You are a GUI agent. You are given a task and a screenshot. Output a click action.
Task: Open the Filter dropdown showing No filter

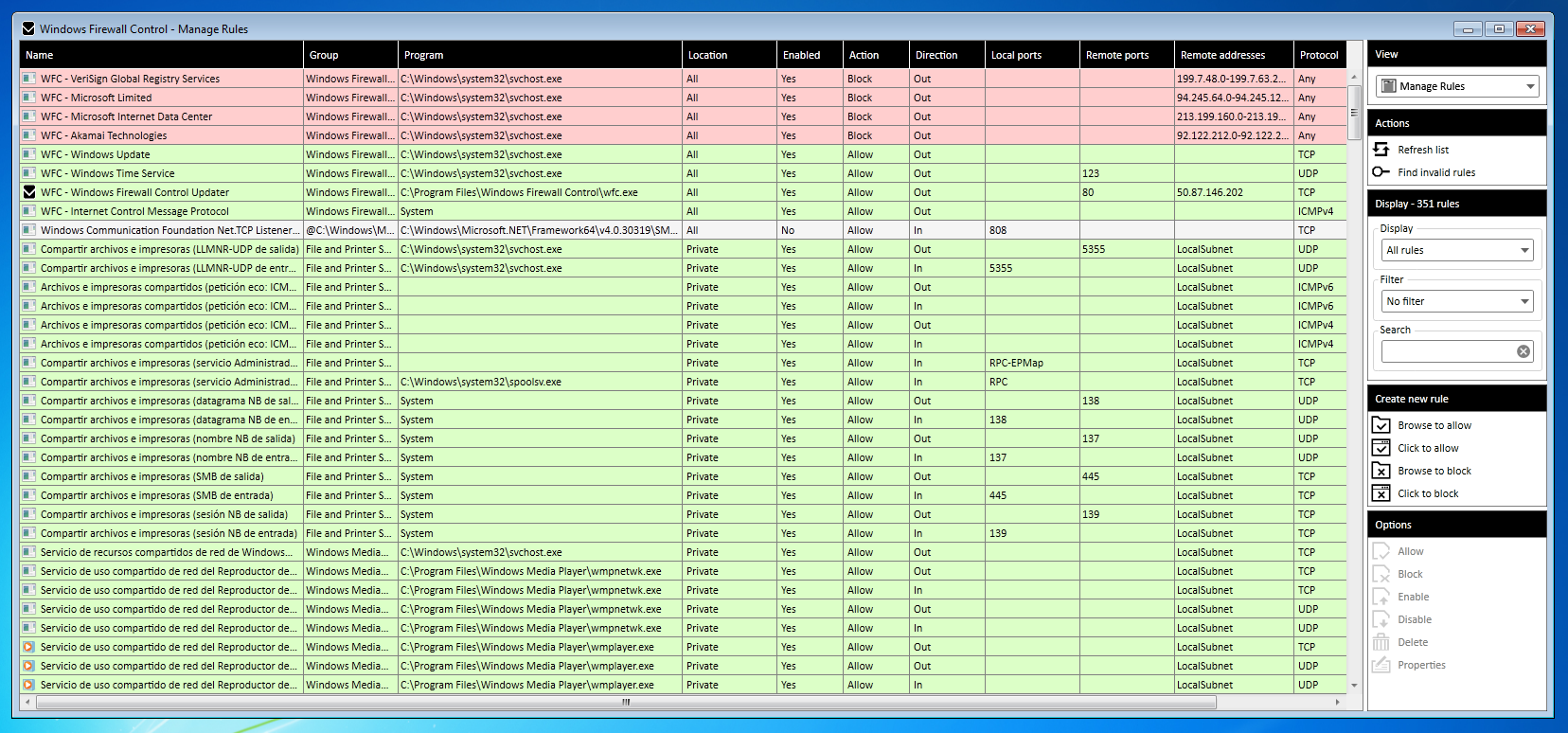1457,301
